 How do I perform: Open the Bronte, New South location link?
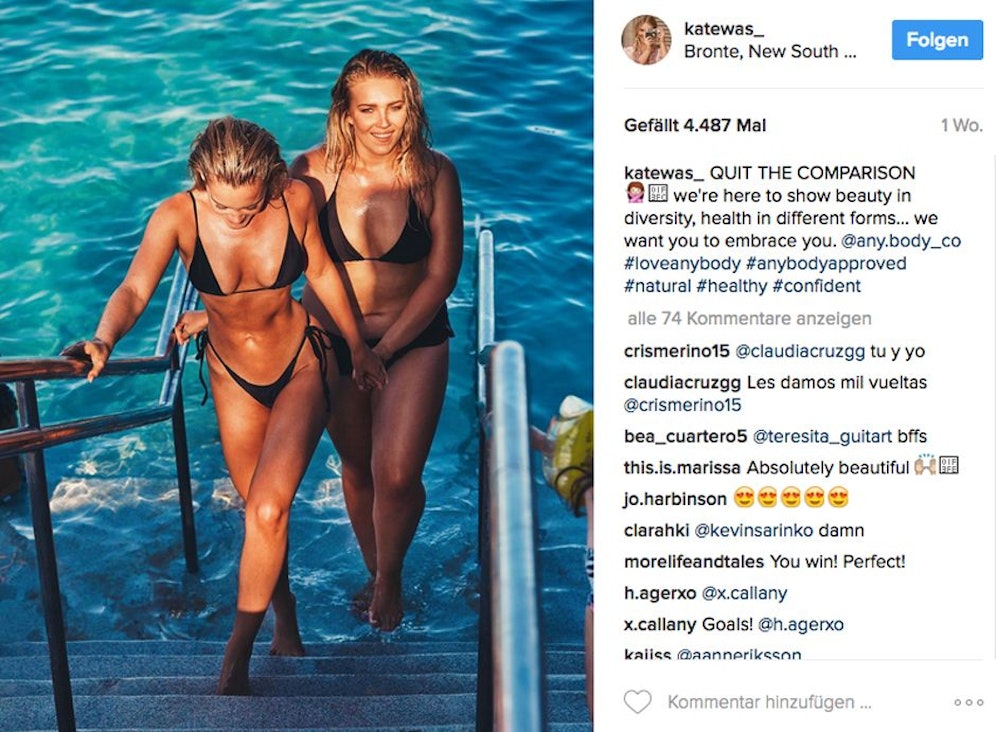770,51
